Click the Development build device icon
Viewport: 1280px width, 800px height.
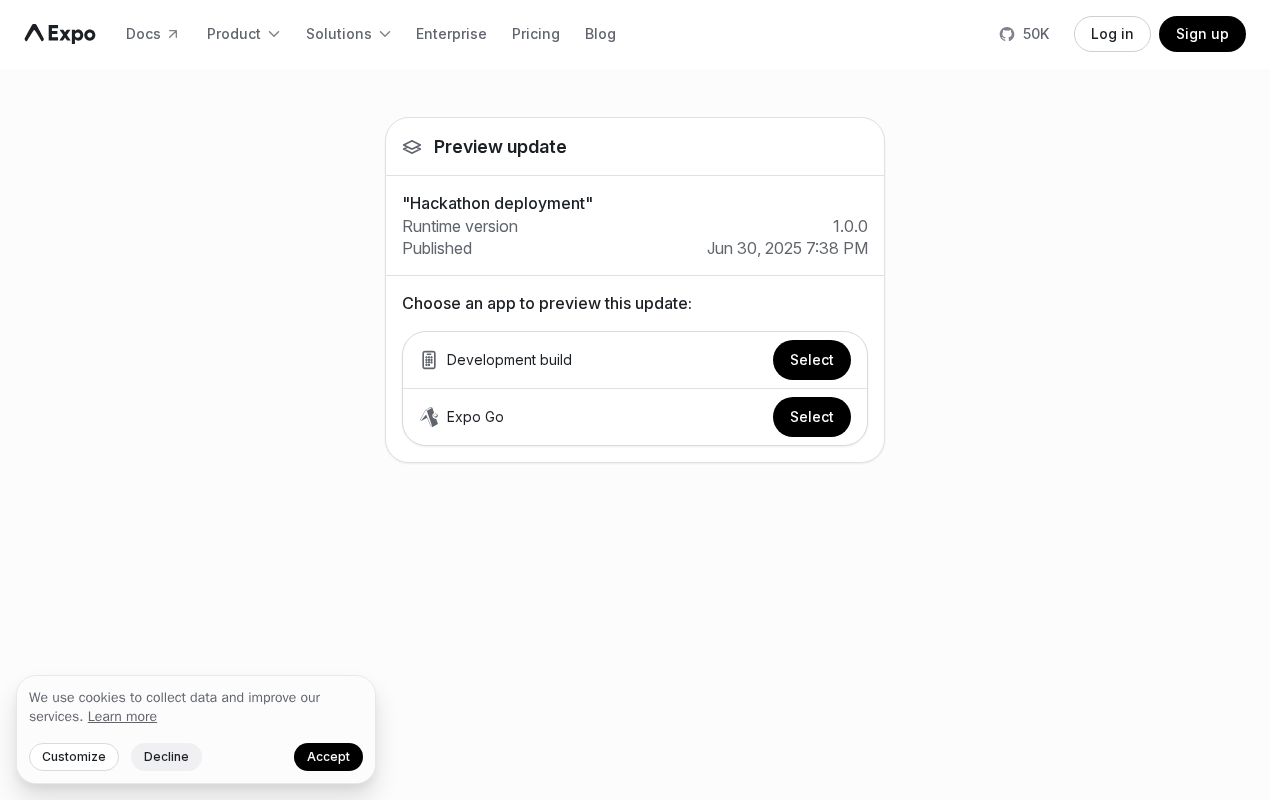coord(429,360)
